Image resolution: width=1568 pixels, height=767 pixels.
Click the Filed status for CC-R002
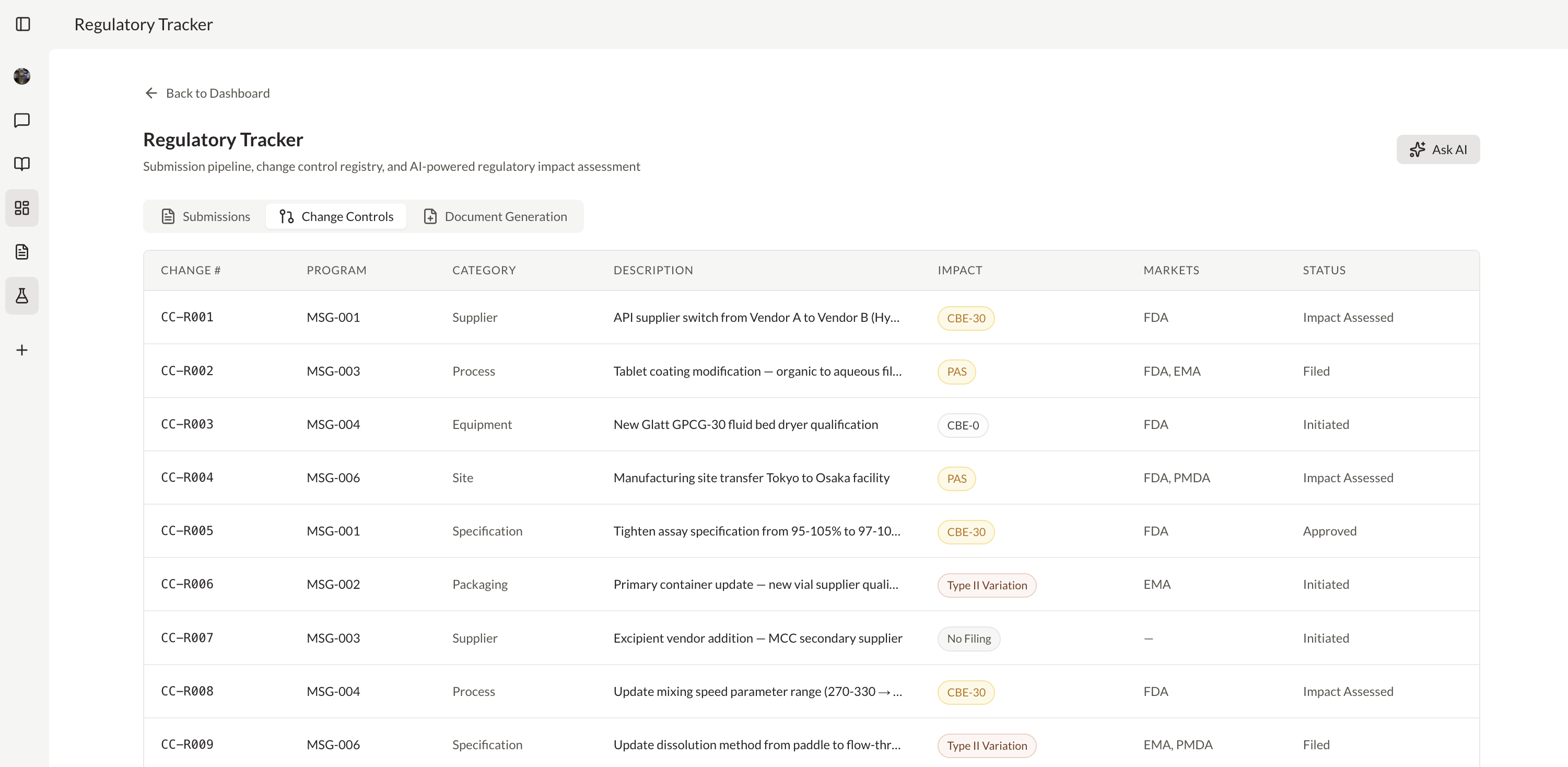click(1316, 371)
